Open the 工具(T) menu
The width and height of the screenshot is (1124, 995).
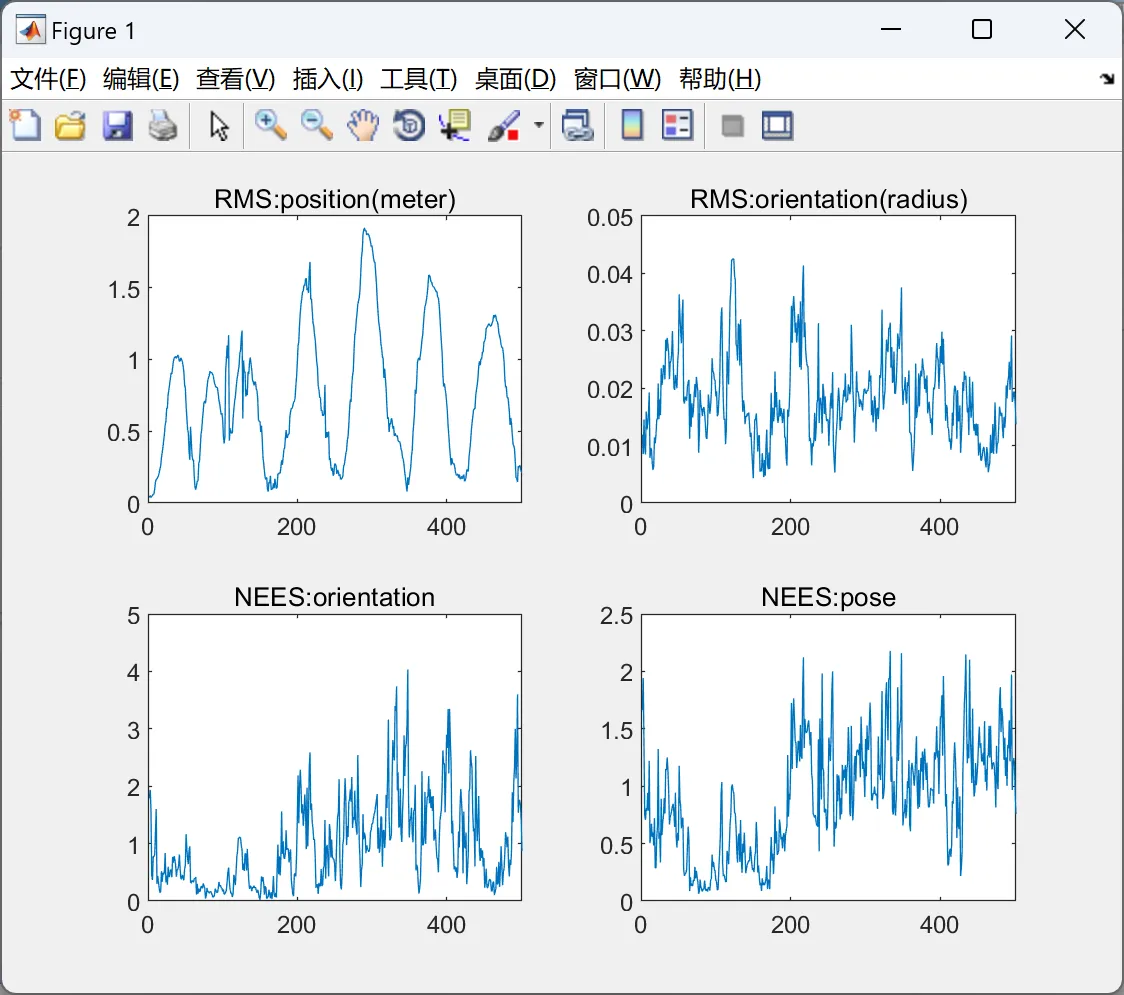point(419,79)
